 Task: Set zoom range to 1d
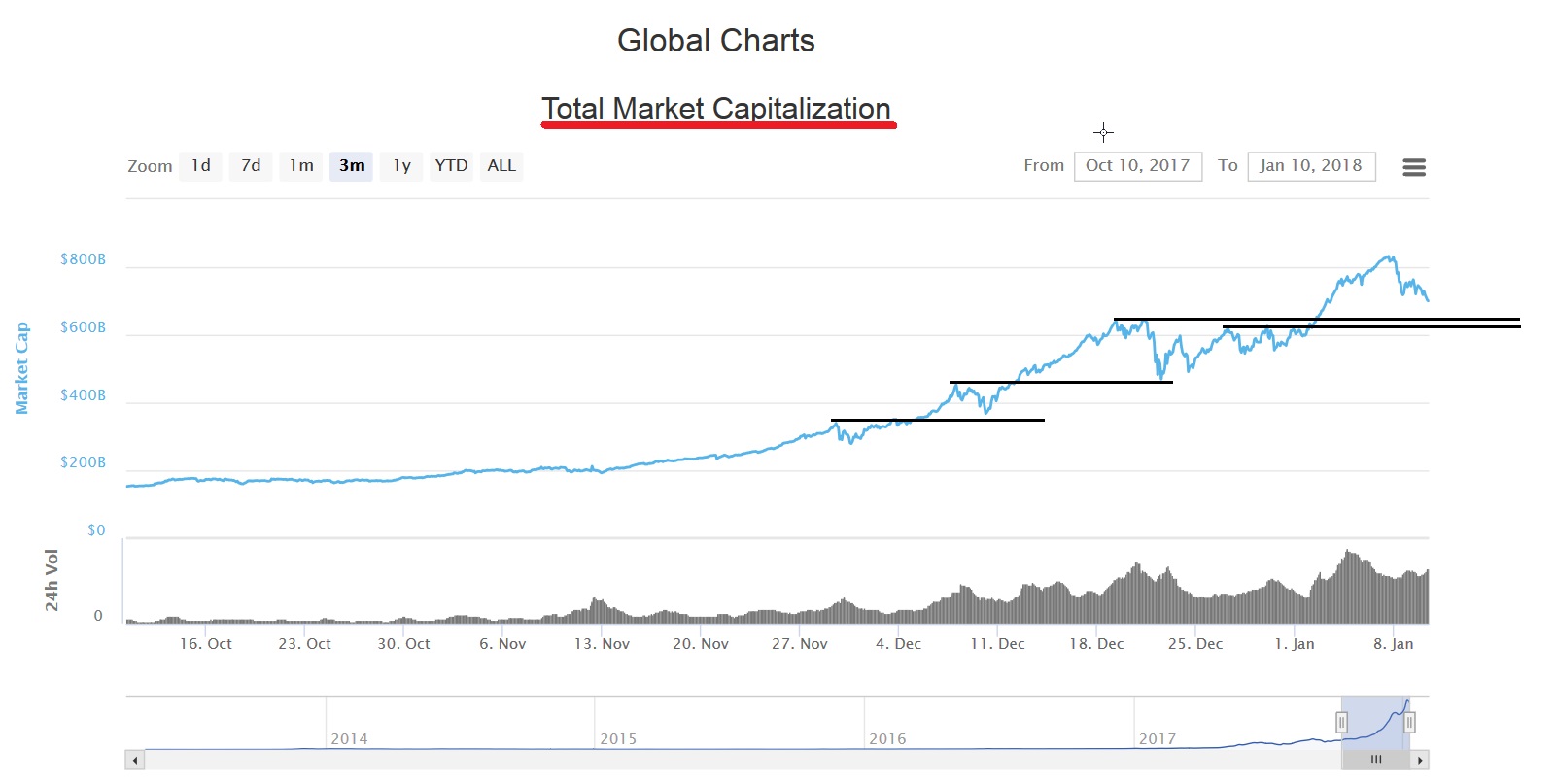201,166
